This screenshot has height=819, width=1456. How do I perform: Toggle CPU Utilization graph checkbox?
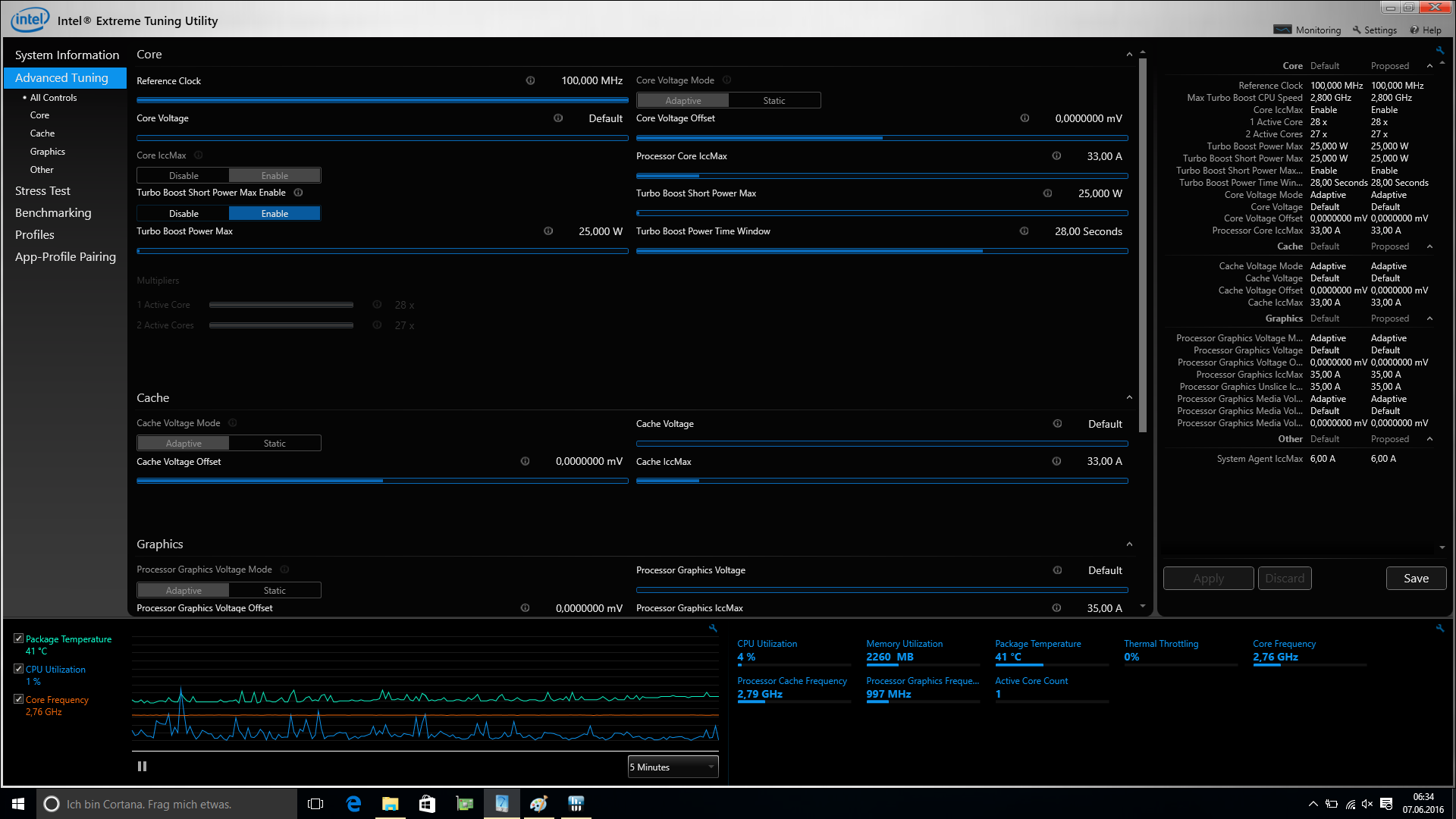(18, 669)
